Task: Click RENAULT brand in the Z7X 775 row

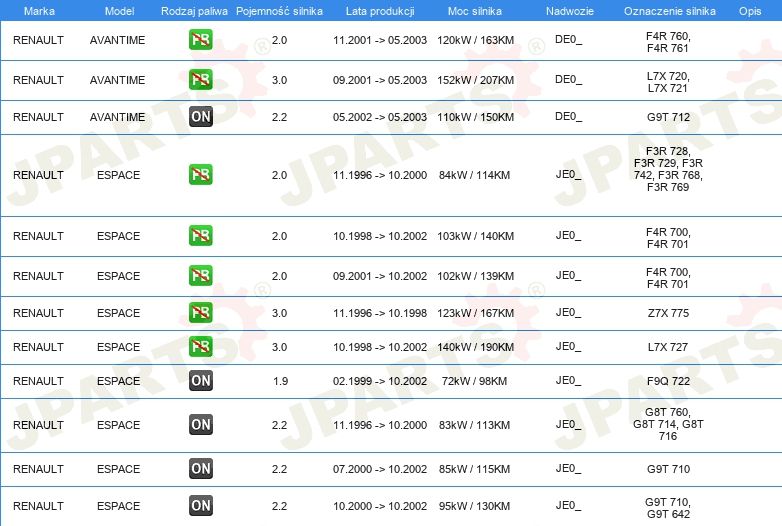Action: 38,313
